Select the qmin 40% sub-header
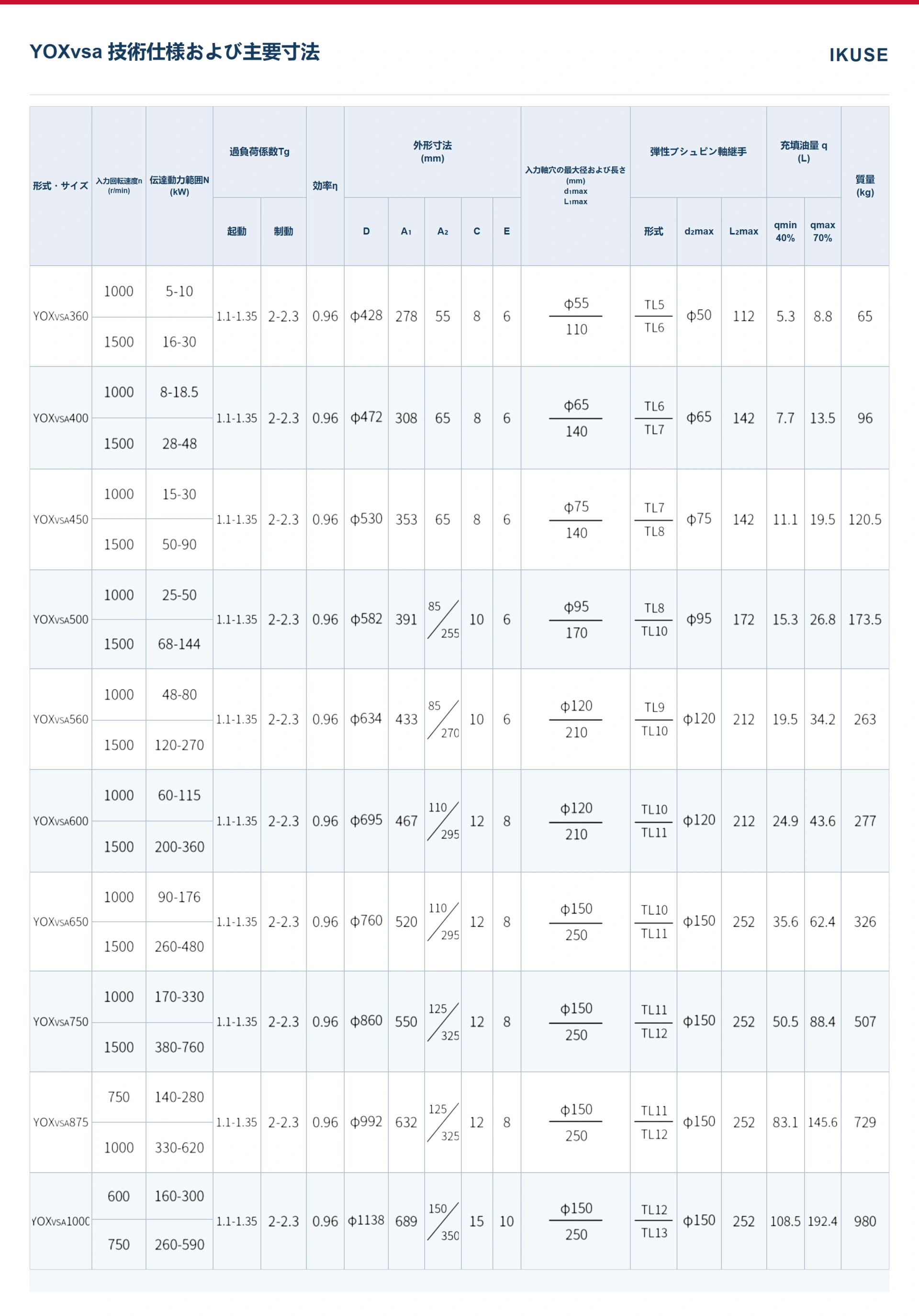 [785, 231]
